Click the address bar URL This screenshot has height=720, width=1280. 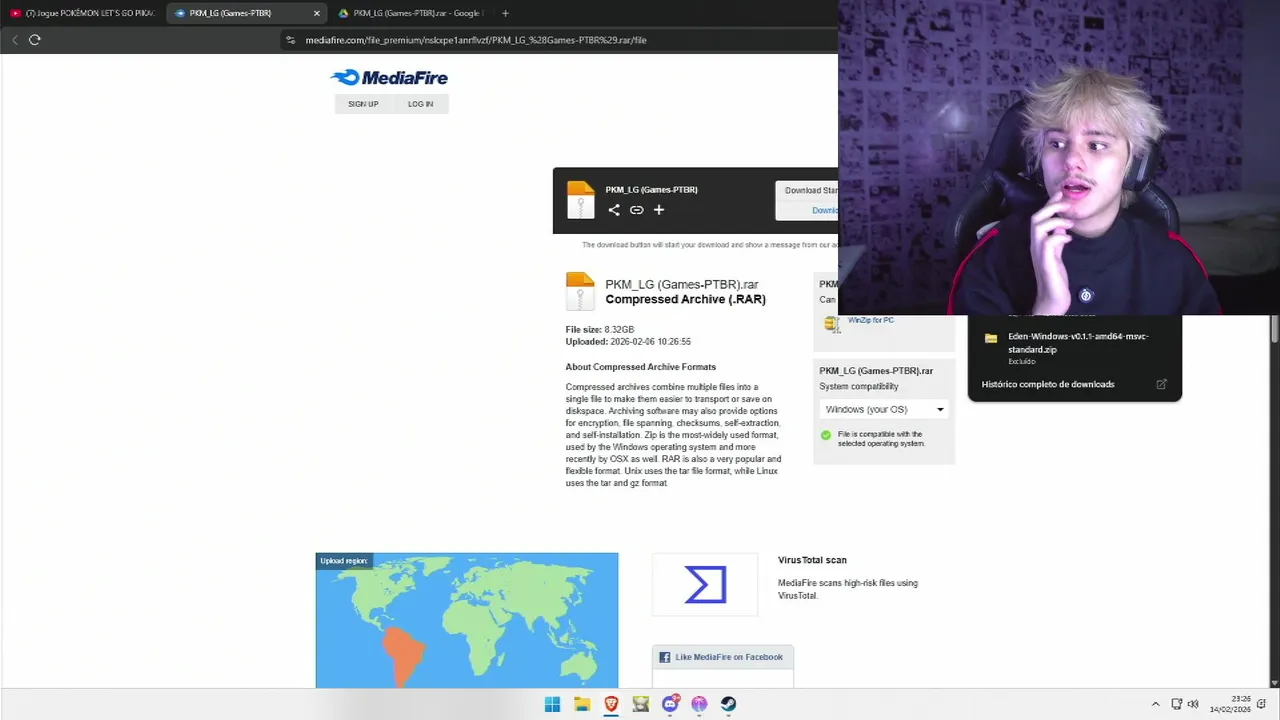coord(476,40)
